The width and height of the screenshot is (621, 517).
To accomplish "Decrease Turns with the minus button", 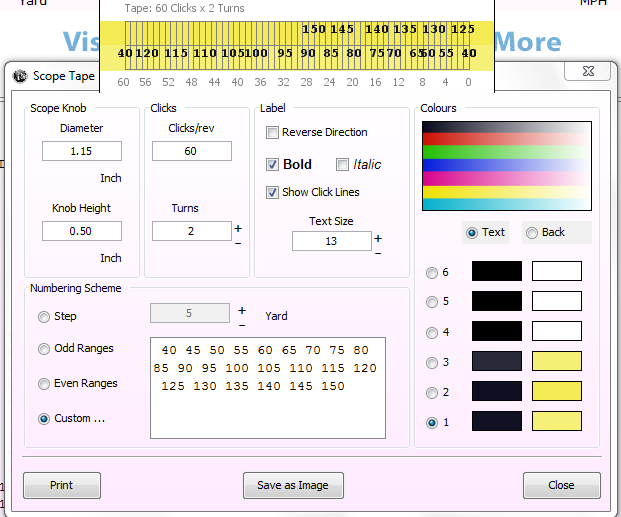I will [x=238, y=243].
